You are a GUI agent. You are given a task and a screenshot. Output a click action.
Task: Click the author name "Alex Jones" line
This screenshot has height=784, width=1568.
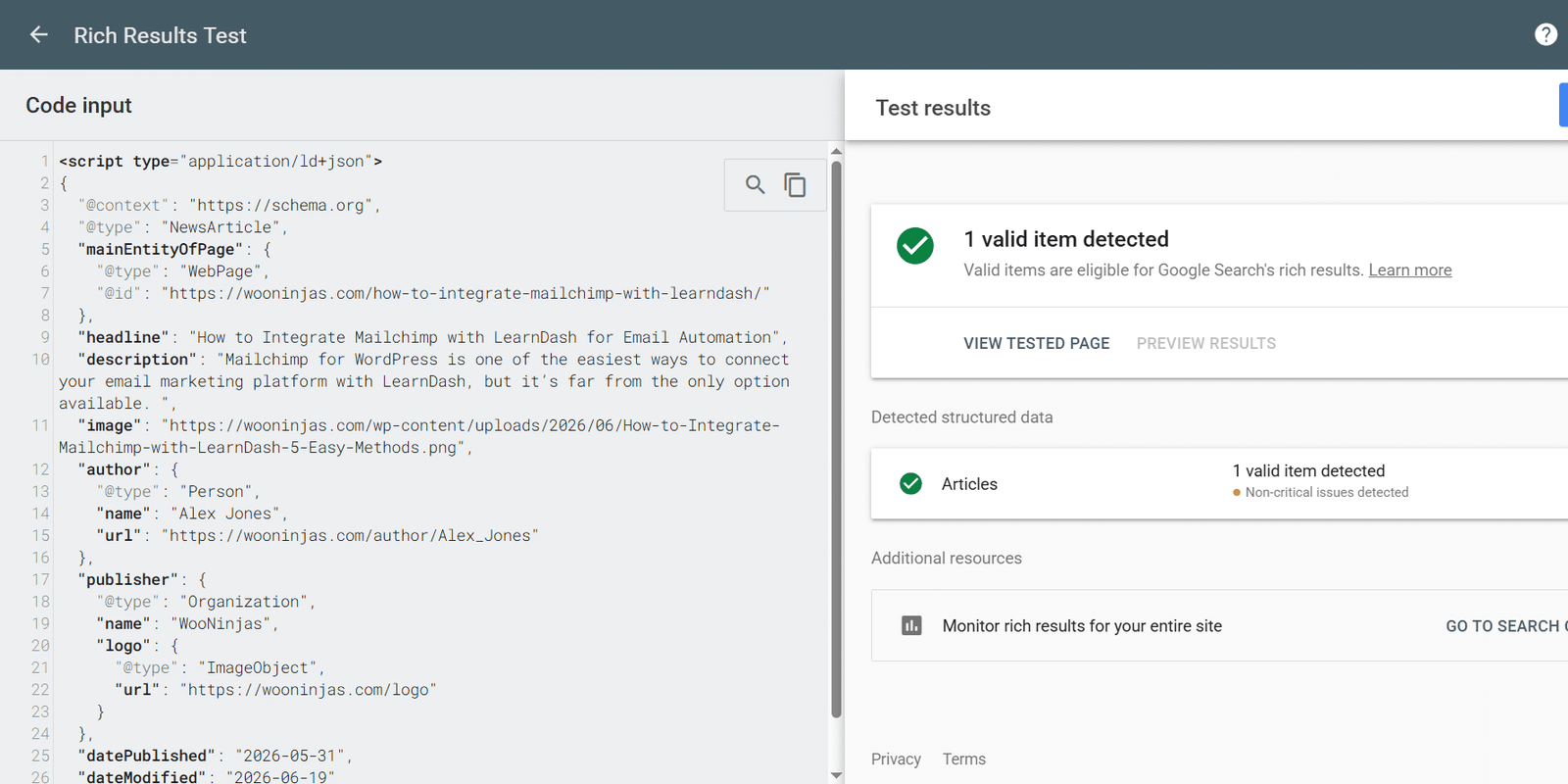coord(191,514)
